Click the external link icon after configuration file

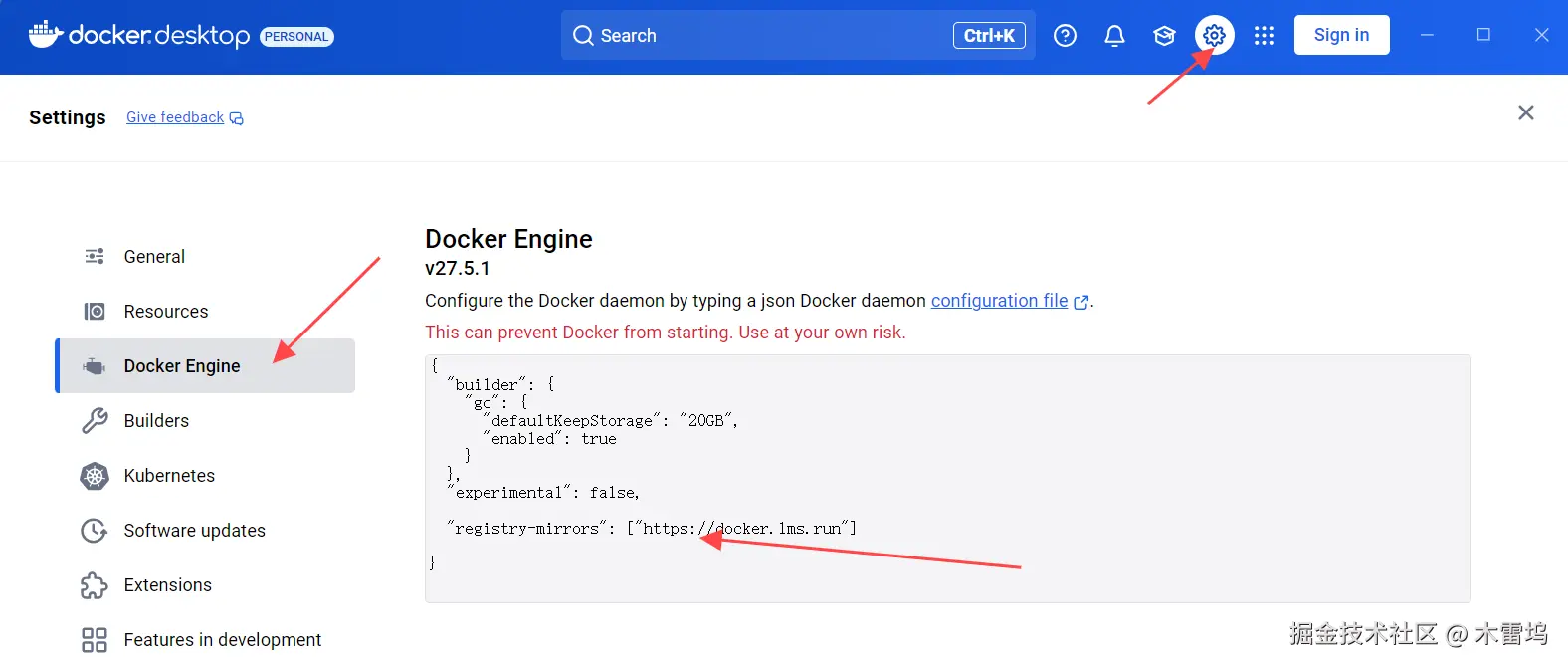pos(1081,302)
